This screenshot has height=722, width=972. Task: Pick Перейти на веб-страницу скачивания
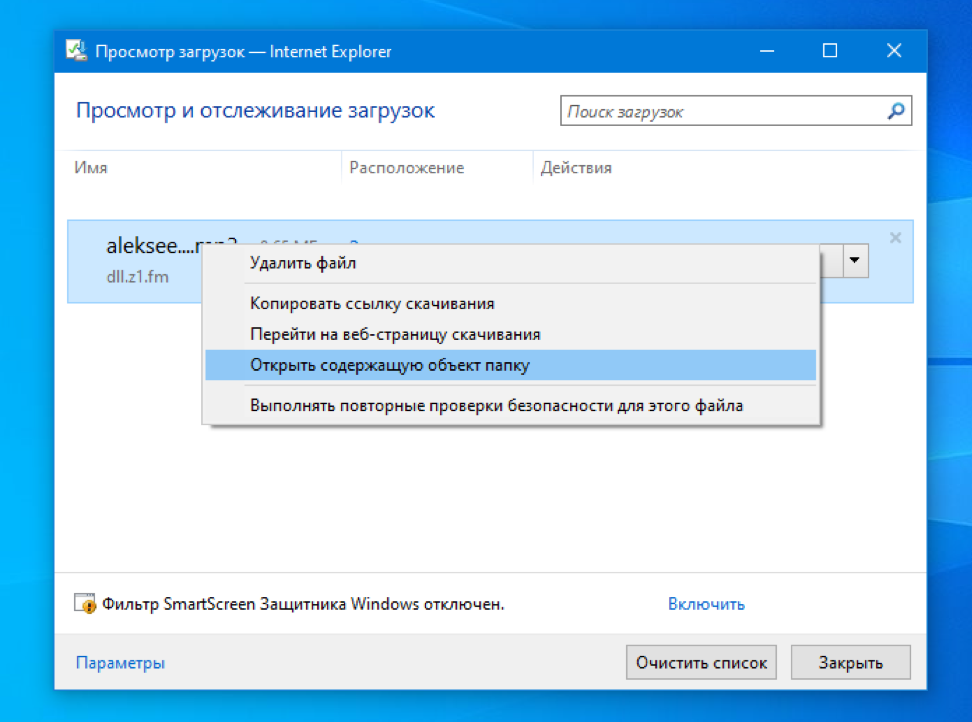[x=395, y=334]
